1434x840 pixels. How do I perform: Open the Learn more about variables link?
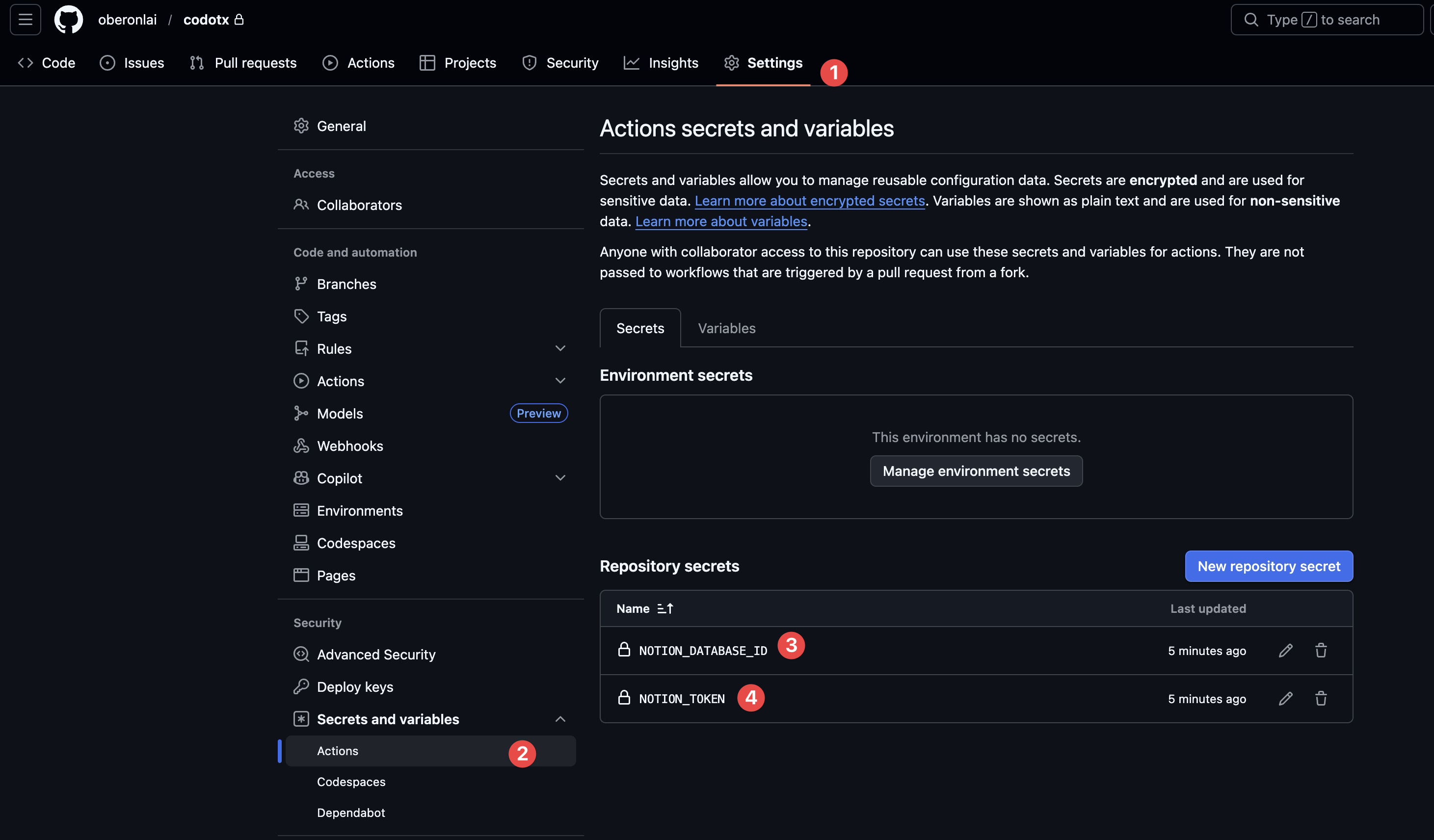720,221
